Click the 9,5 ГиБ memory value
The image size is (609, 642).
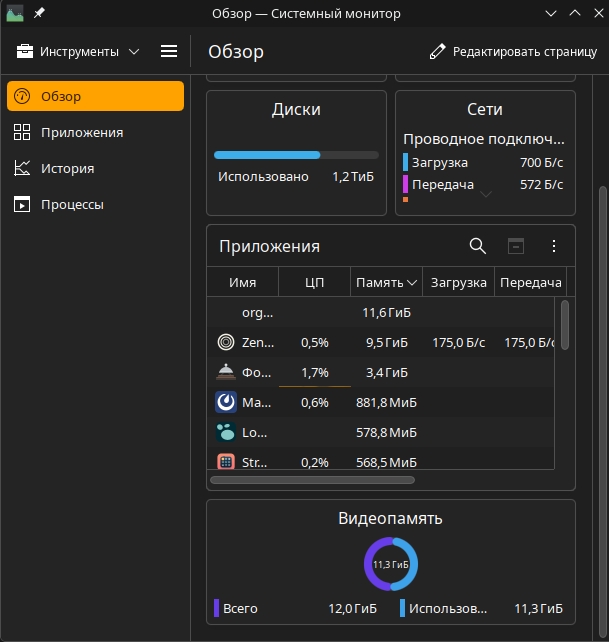(x=387, y=342)
